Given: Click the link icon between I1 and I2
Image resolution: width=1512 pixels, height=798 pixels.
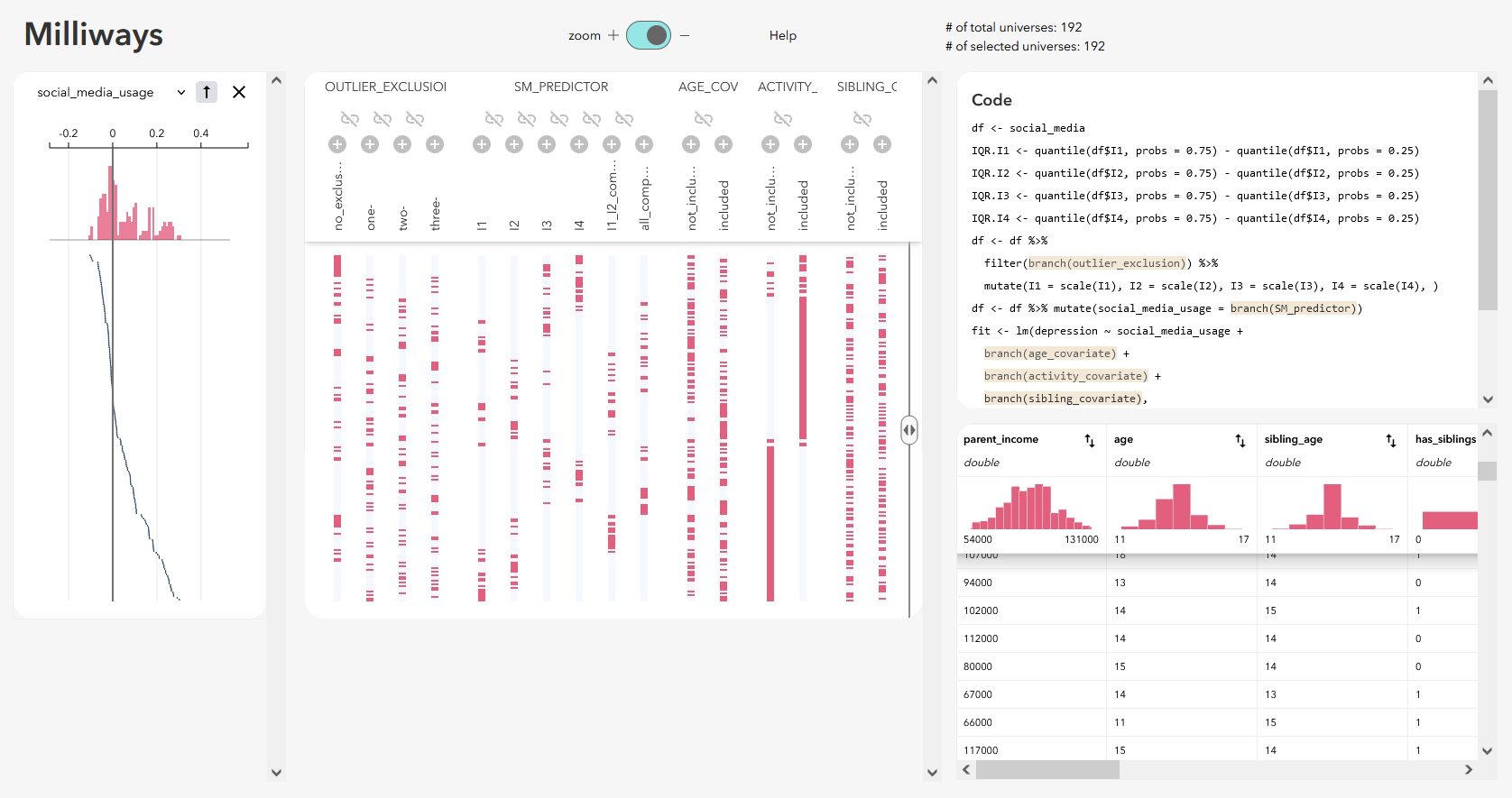Looking at the screenshot, I should click(494, 119).
